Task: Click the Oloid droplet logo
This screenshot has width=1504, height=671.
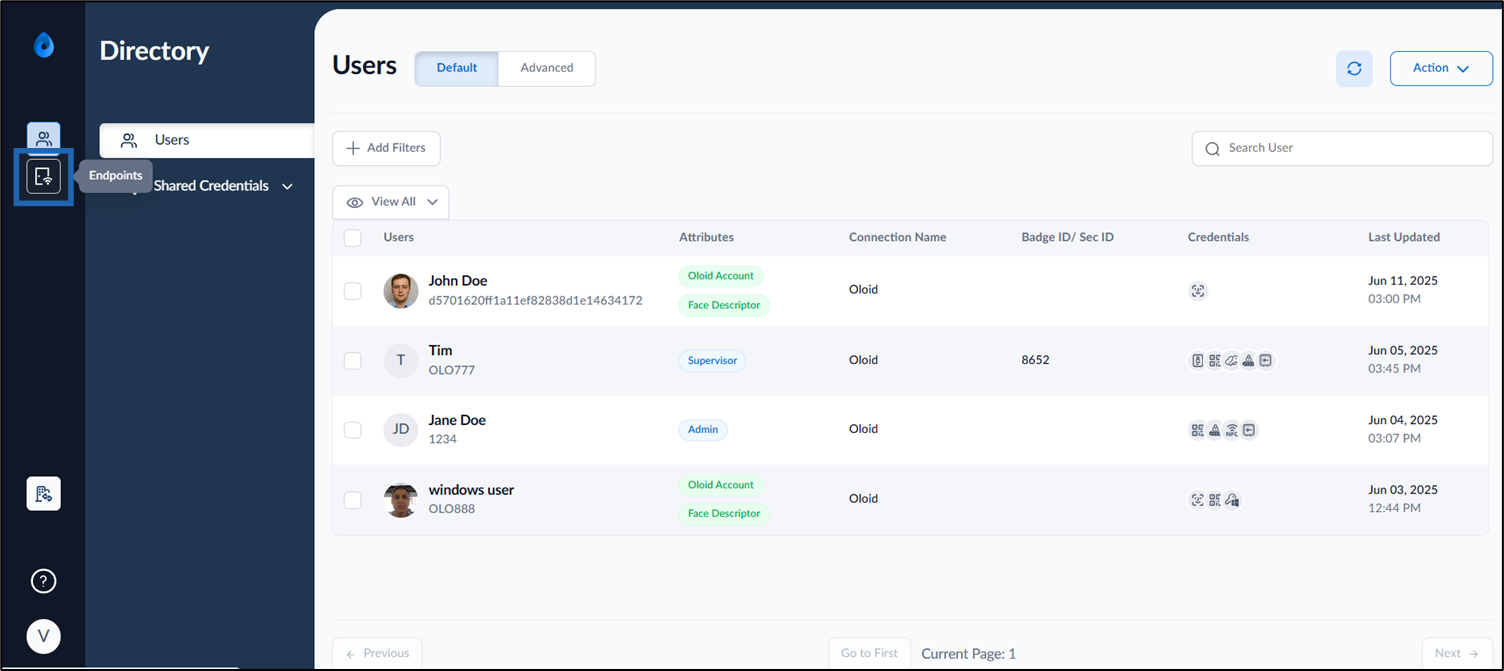Action: point(43,45)
